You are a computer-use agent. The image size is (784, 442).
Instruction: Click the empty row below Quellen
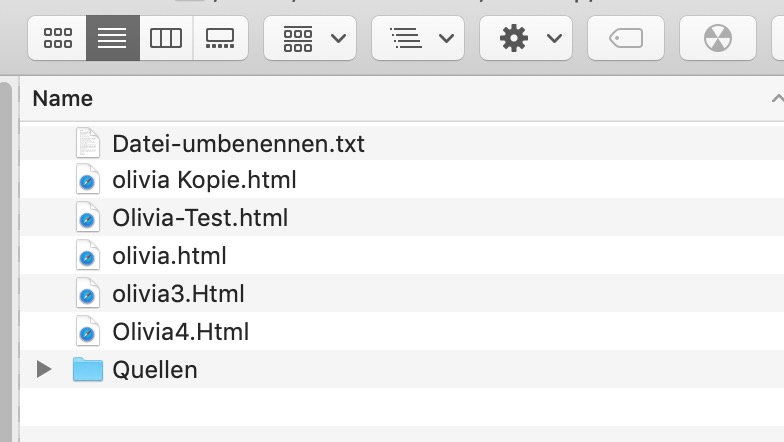point(400,407)
